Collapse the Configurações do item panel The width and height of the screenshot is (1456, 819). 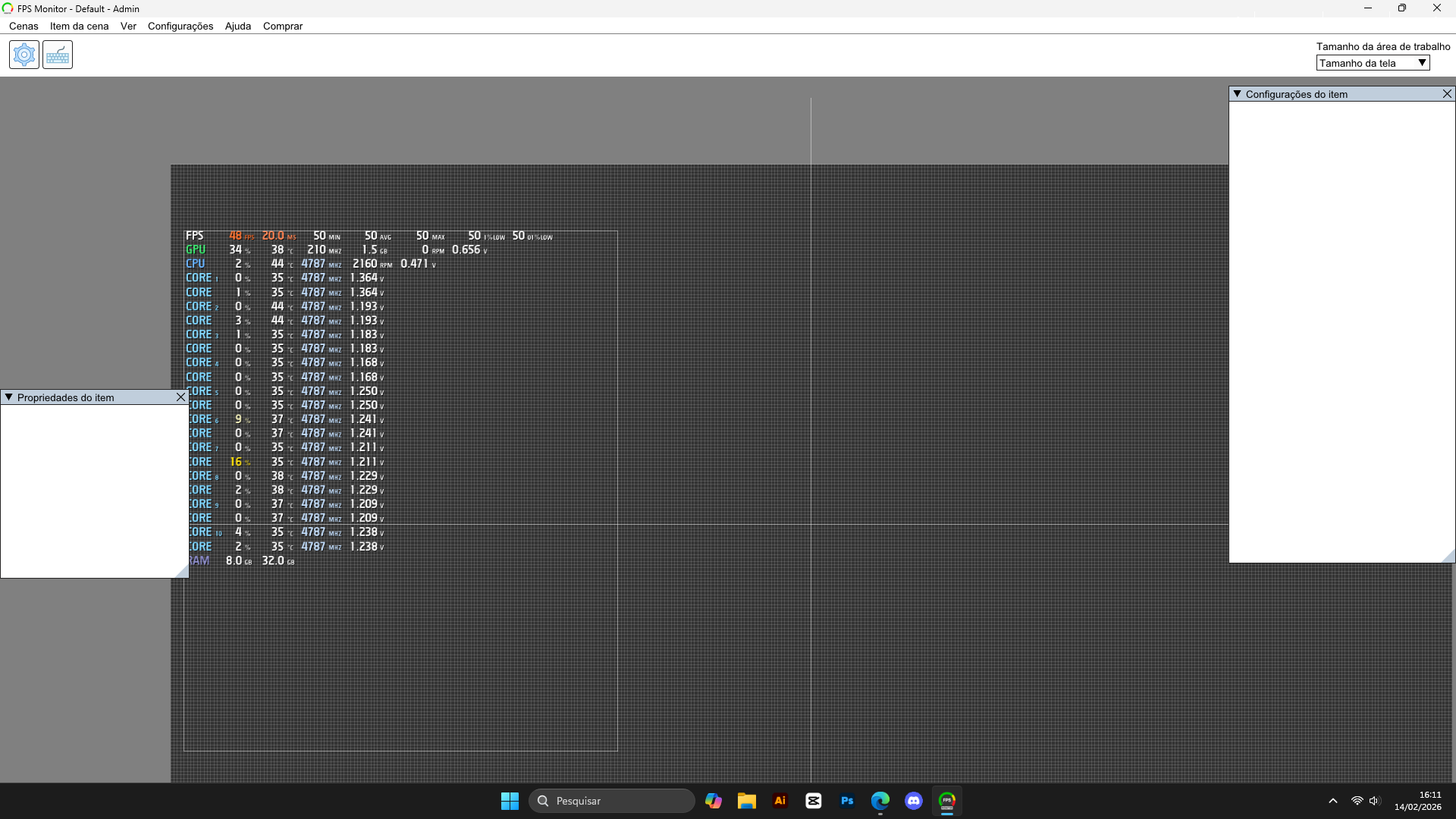[x=1238, y=94]
